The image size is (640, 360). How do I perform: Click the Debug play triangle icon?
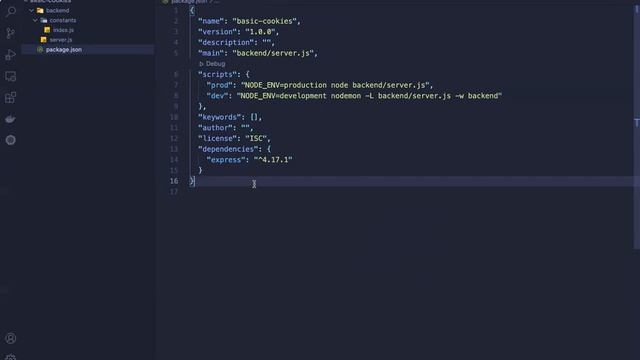pos(201,64)
